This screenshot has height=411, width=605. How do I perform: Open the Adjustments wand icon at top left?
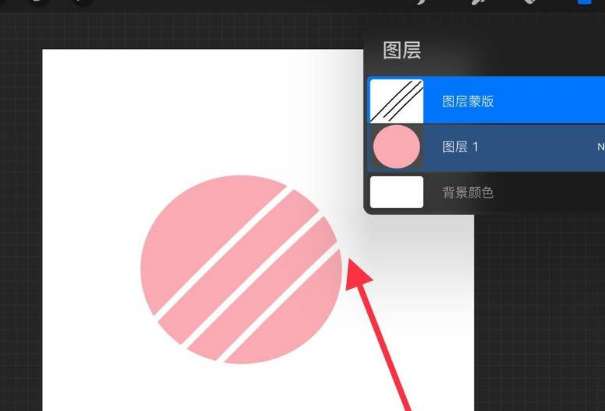83,2
